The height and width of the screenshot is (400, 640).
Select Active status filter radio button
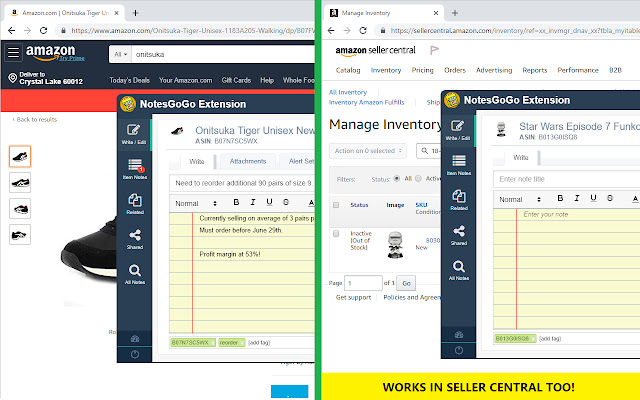tap(418, 179)
